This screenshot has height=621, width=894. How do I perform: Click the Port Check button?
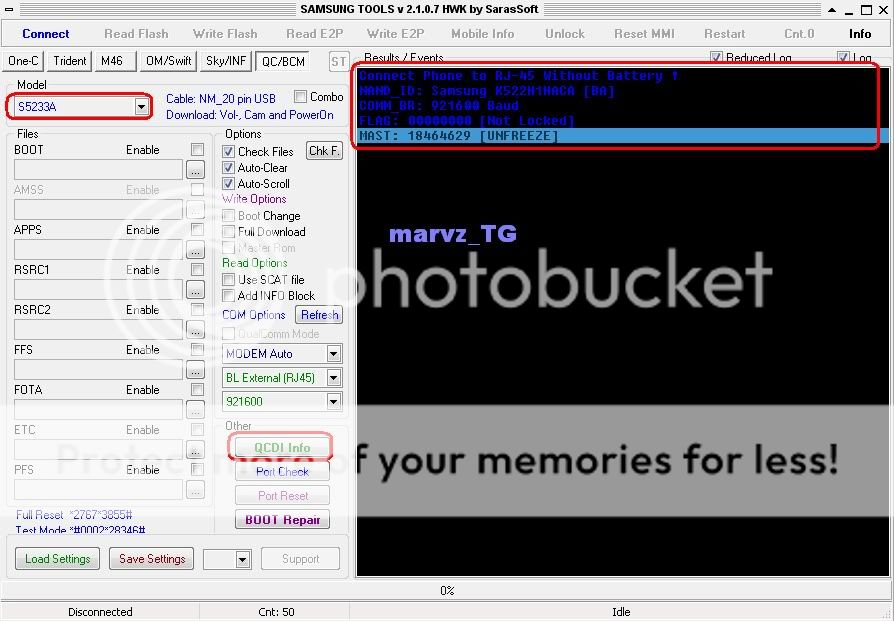[282, 472]
